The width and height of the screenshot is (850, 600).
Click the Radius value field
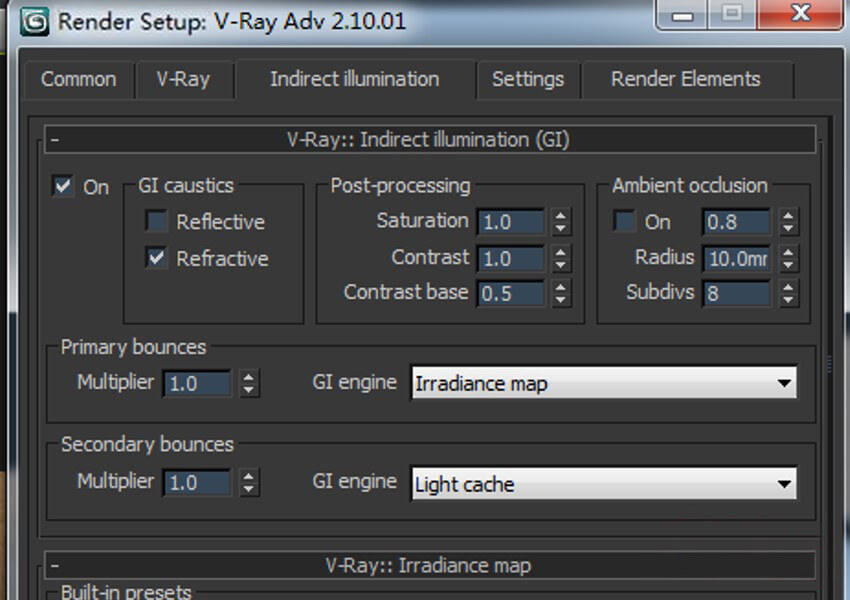coord(736,258)
